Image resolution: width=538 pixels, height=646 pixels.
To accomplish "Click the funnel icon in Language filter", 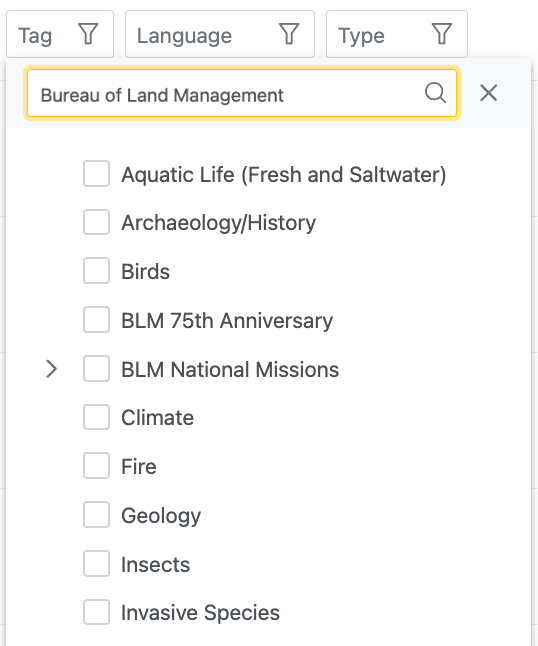I will click(289, 34).
